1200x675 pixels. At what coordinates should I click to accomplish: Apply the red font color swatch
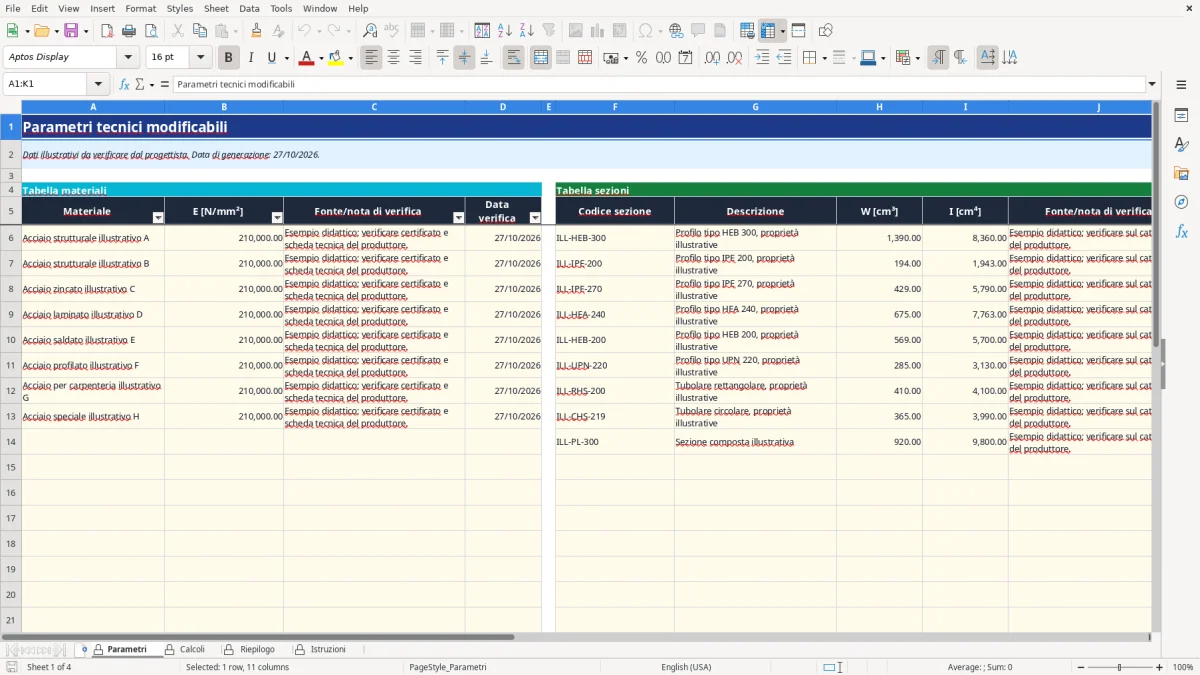(305, 58)
